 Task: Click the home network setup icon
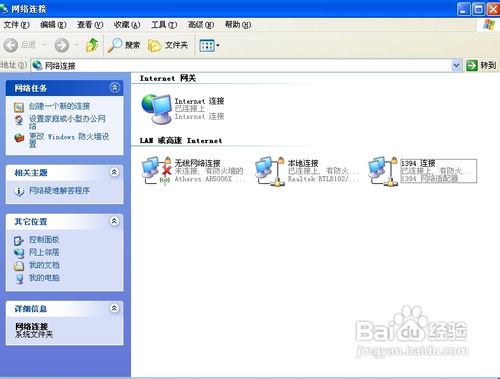coord(19,120)
